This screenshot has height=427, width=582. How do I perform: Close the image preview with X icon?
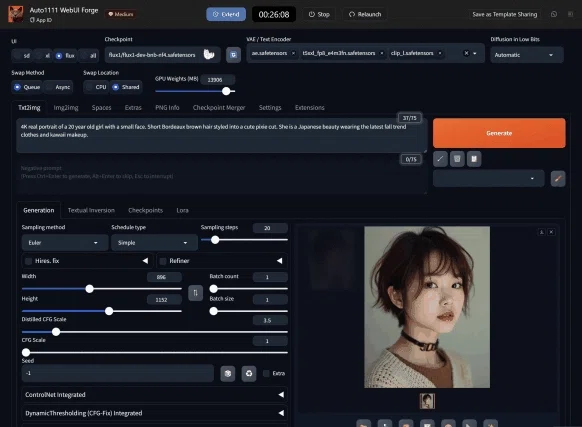[x=551, y=232]
